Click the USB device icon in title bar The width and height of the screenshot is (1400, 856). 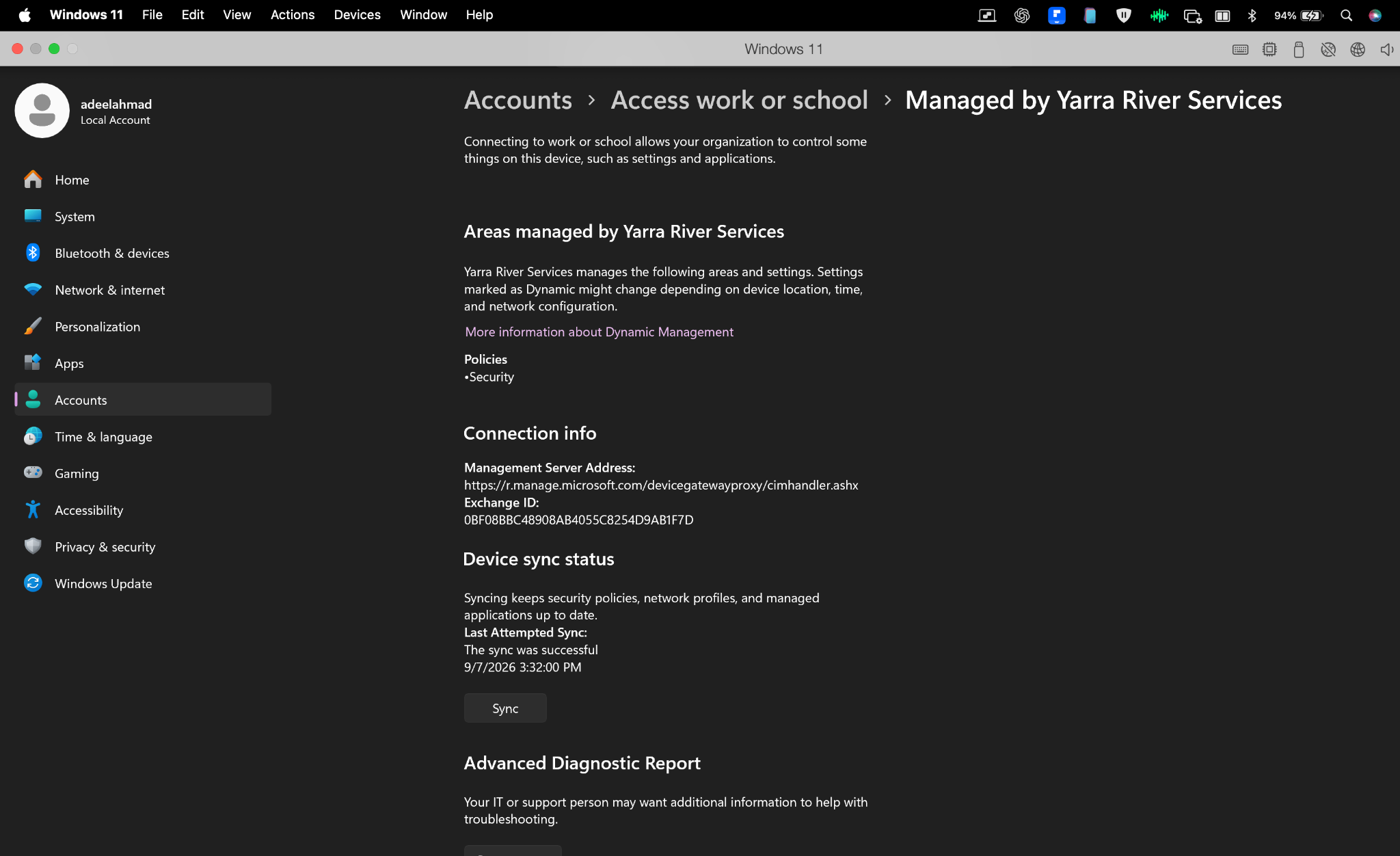coord(1299,49)
